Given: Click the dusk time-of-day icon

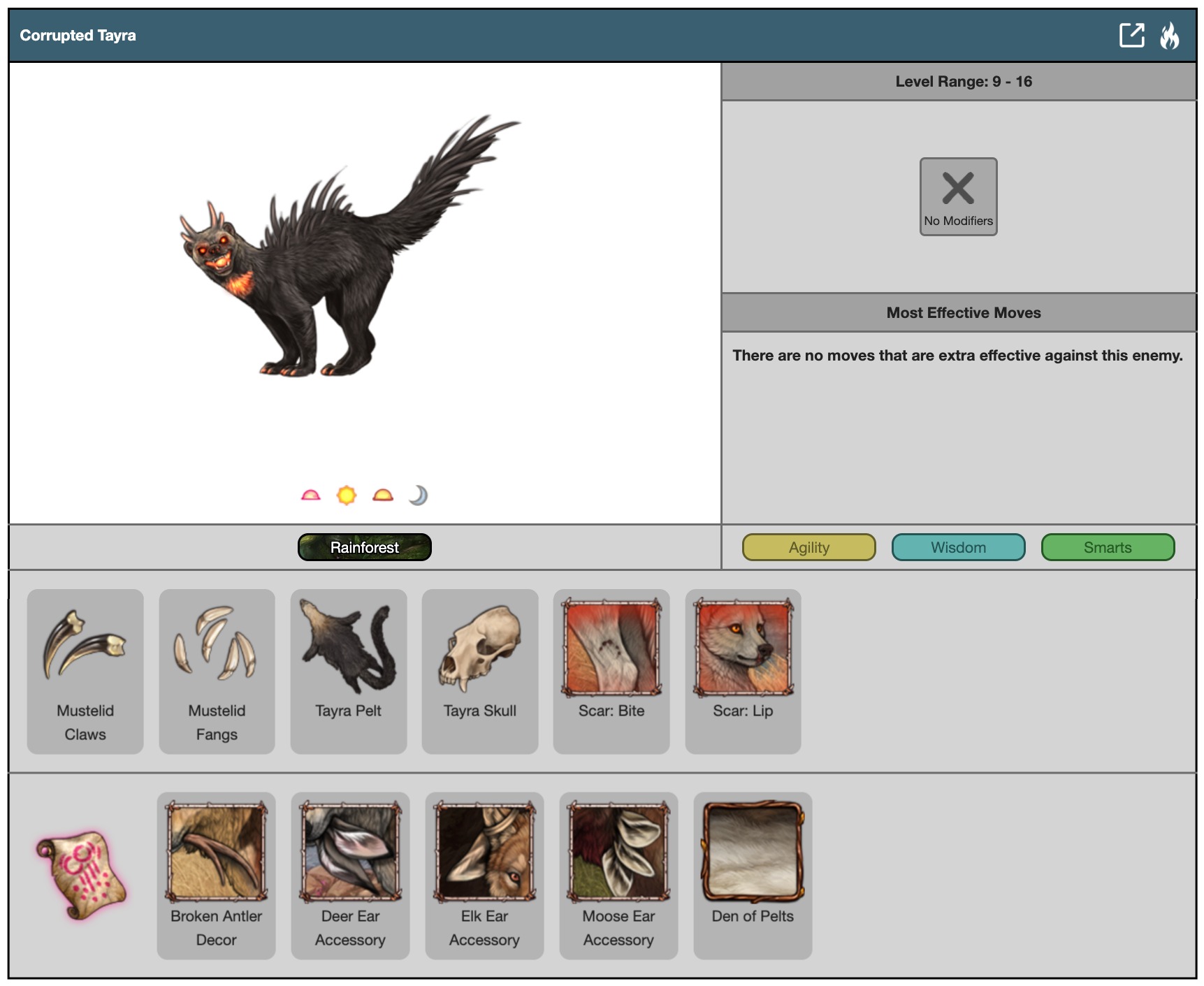Looking at the screenshot, I should [x=383, y=495].
